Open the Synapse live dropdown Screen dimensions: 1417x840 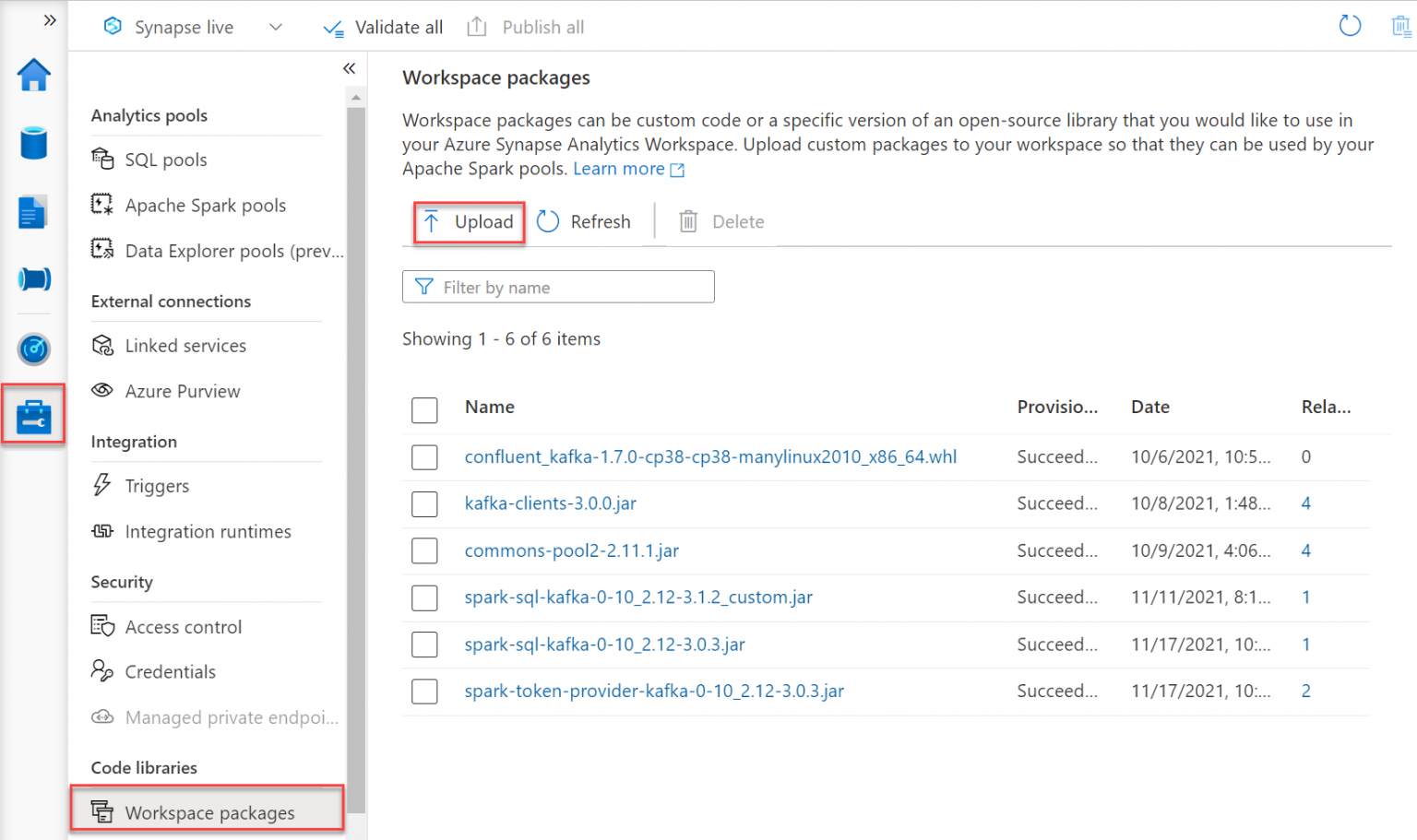click(275, 27)
